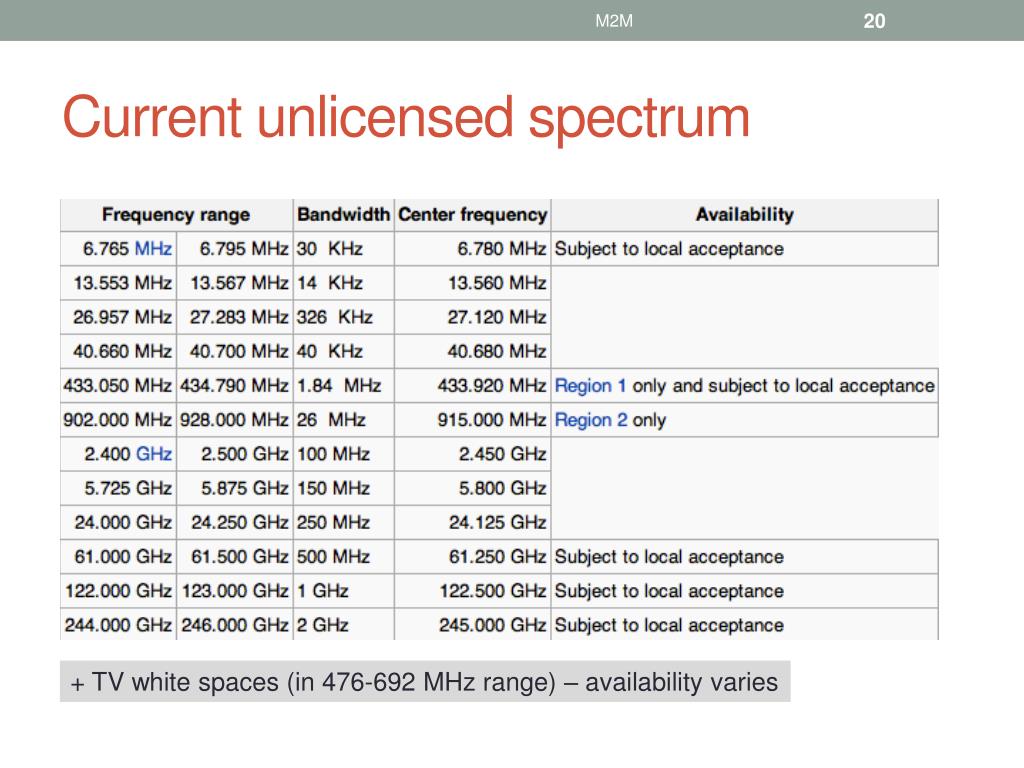Image resolution: width=1024 pixels, height=768 pixels.
Task: Select the Frequency range column header
Action: (176, 215)
